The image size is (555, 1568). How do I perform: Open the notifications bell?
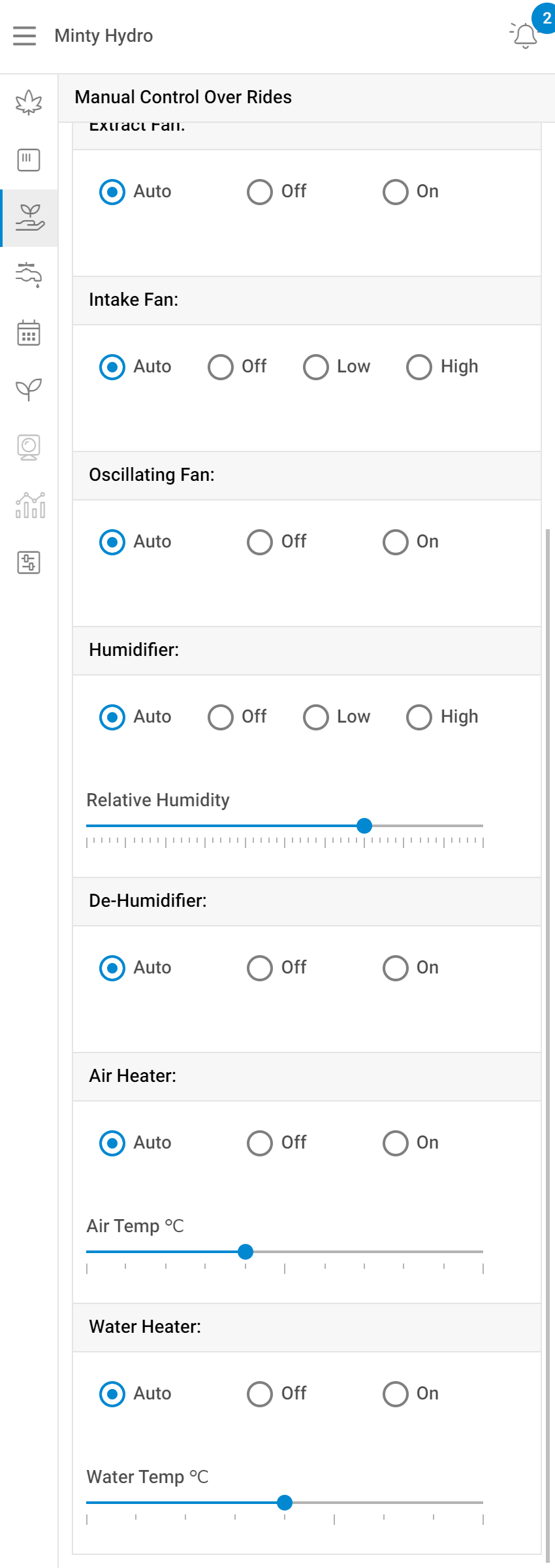[x=525, y=35]
